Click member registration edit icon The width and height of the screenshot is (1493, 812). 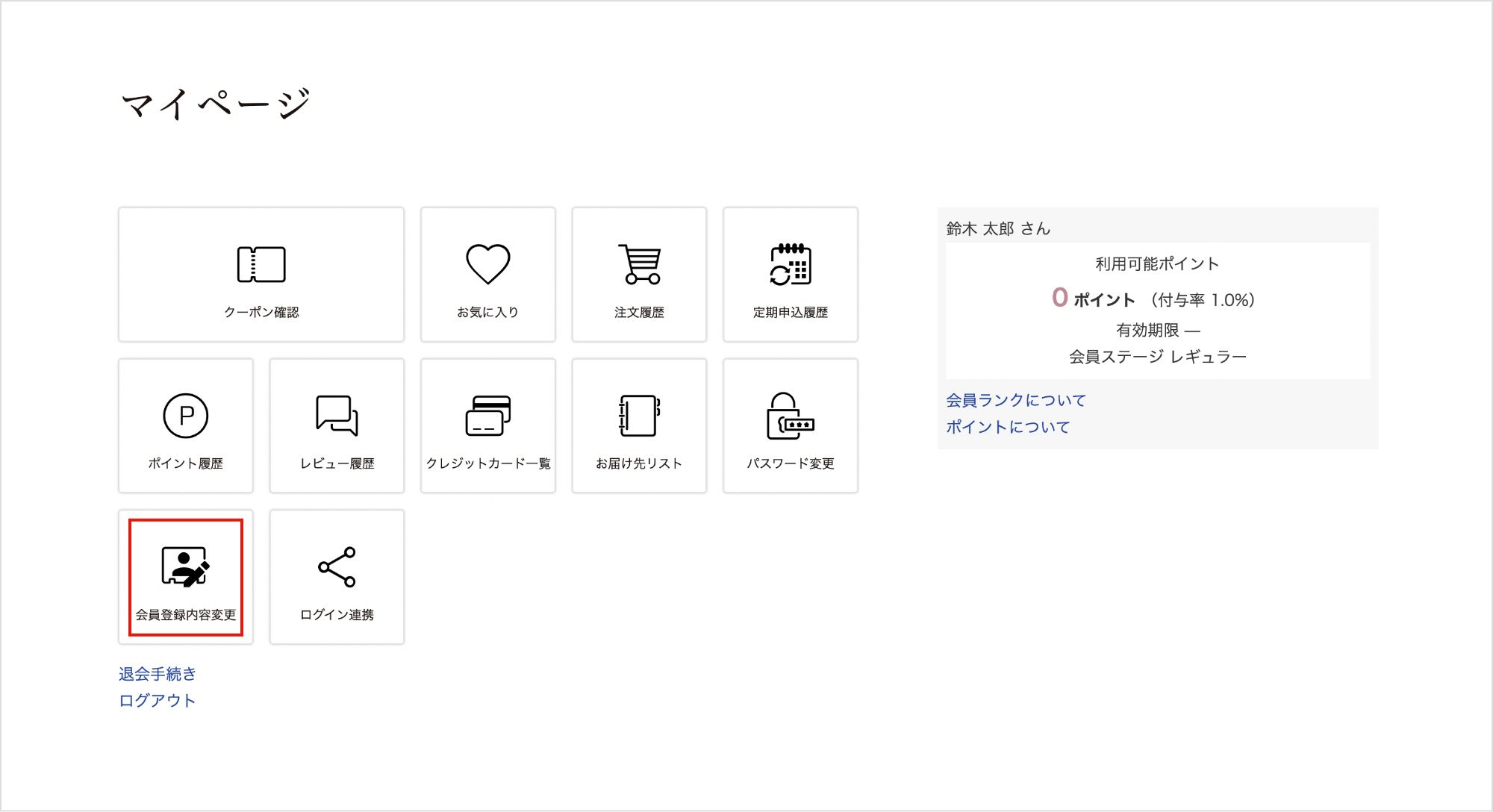[185, 566]
